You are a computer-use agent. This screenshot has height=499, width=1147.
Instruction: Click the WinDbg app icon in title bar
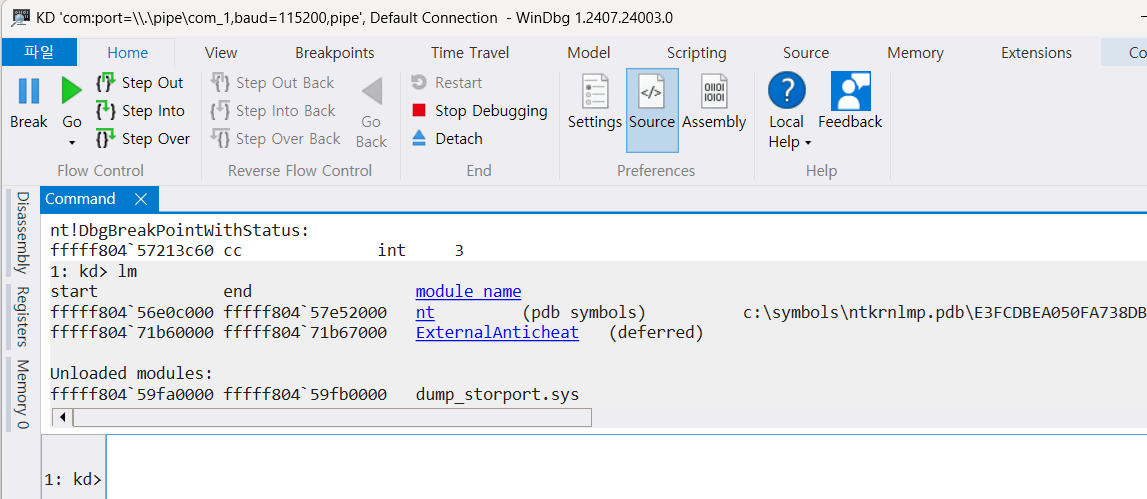pos(20,16)
